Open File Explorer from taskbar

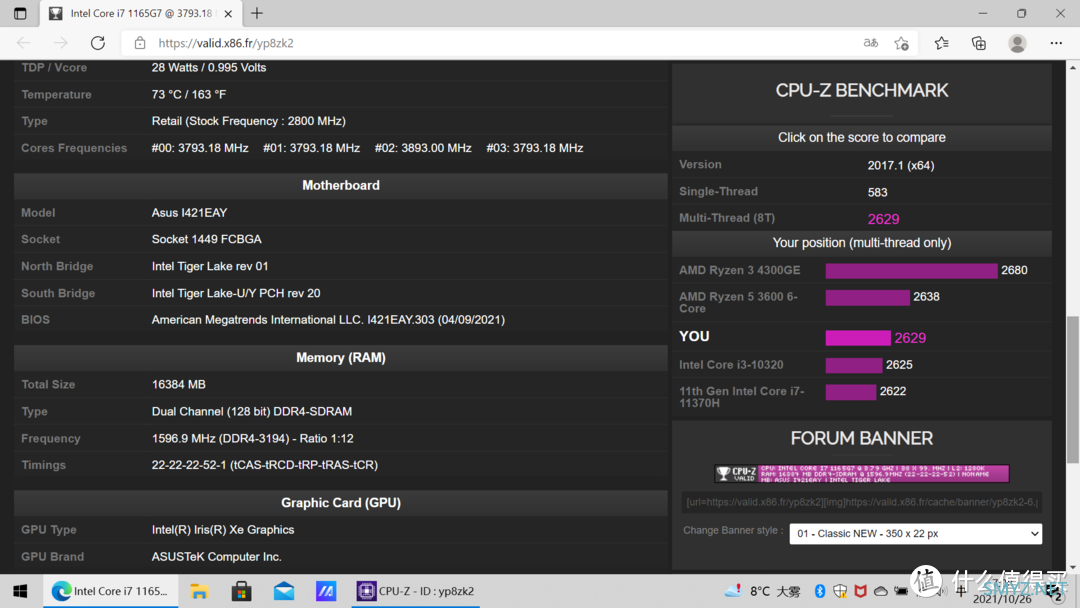click(199, 591)
